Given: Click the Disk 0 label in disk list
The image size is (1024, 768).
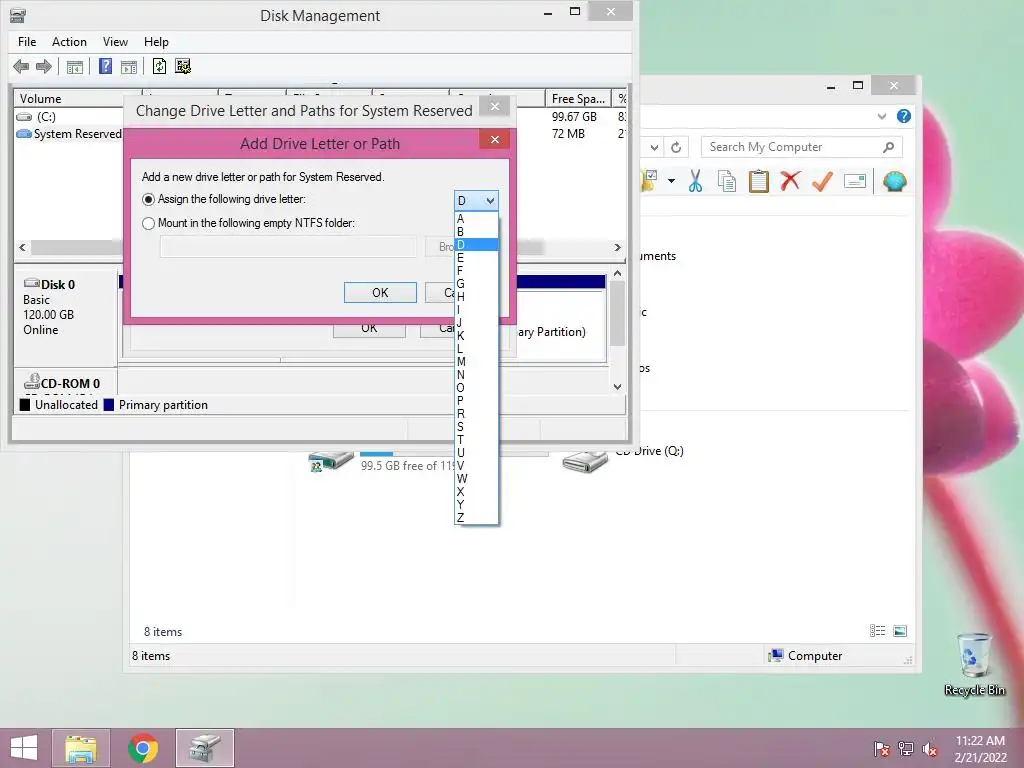Looking at the screenshot, I should click(x=57, y=285).
